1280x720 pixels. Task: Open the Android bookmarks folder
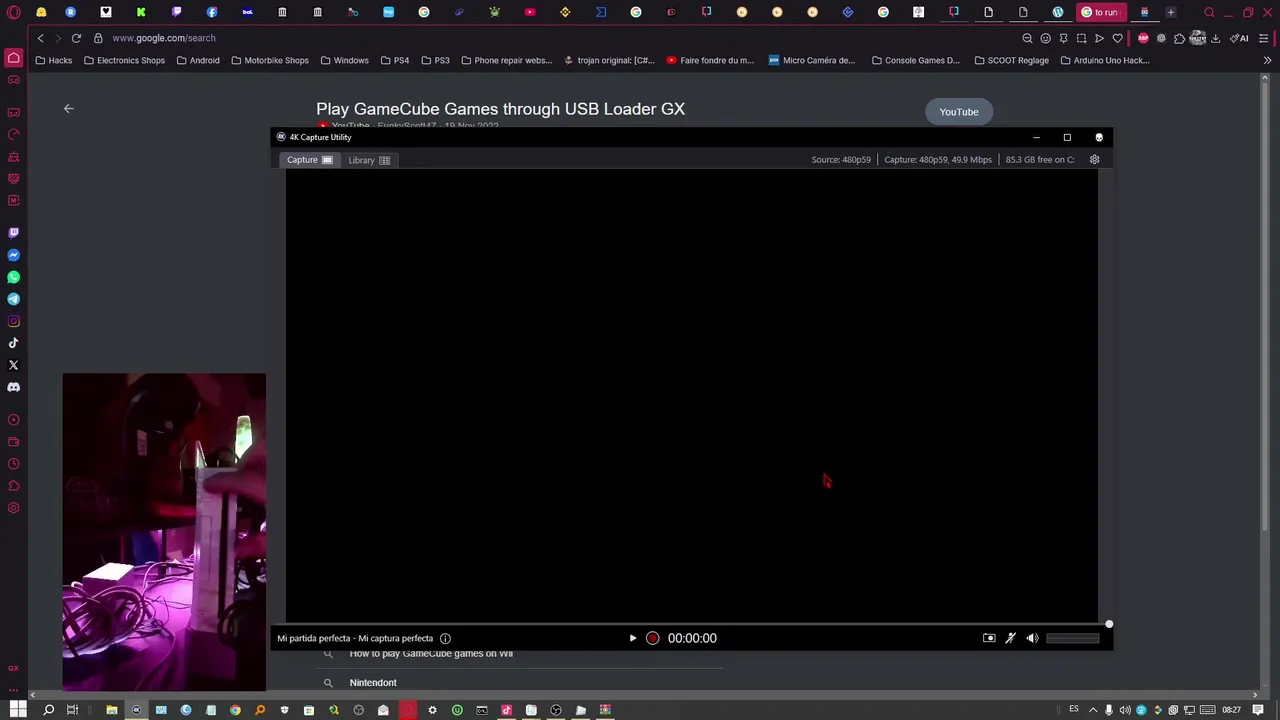click(x=197, y=60)
